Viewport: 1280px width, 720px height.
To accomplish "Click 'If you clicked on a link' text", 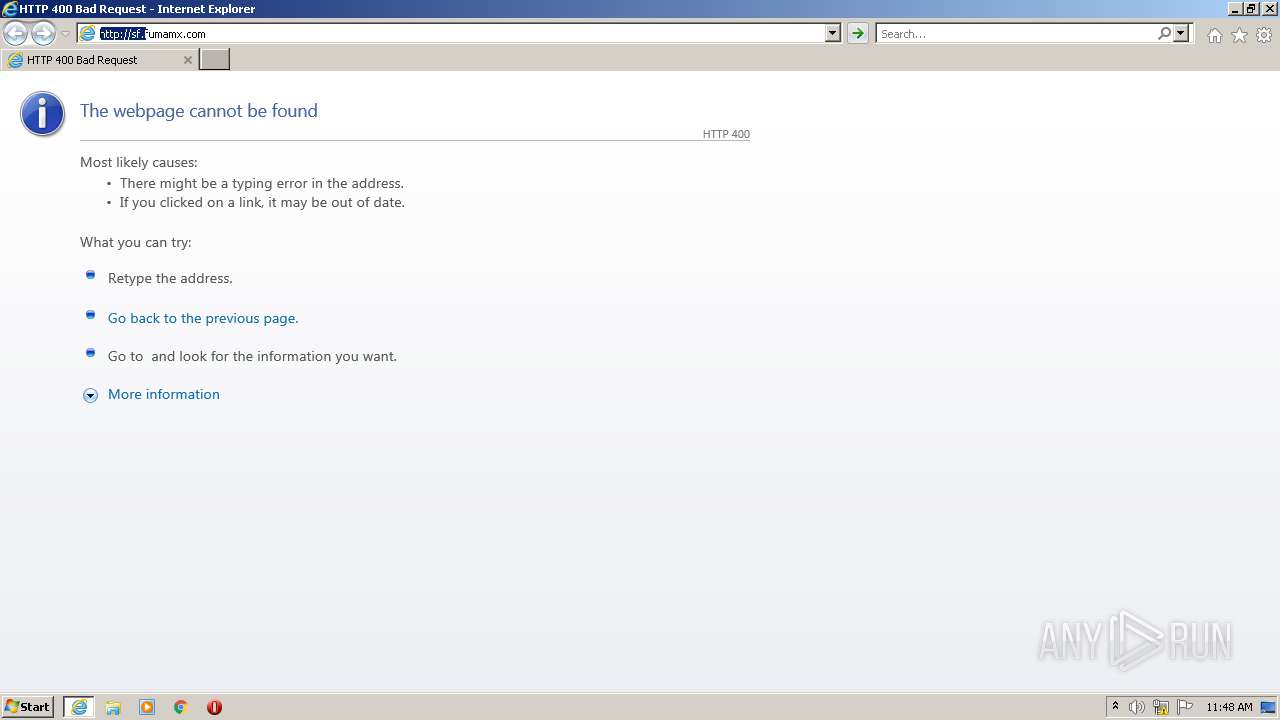I will [x=262, y=202].
